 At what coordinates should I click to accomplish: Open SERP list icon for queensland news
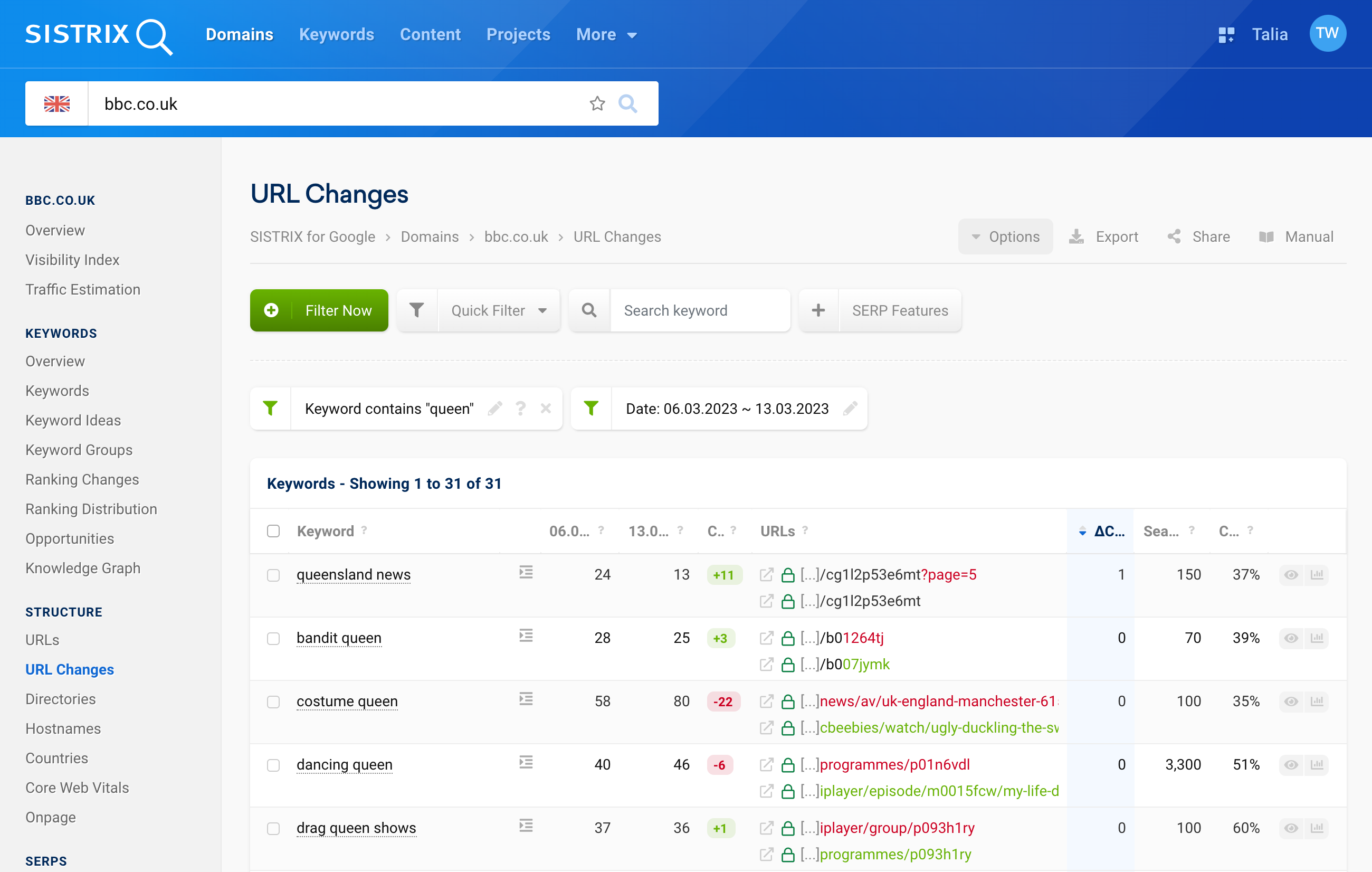click(x=526, y=572)
